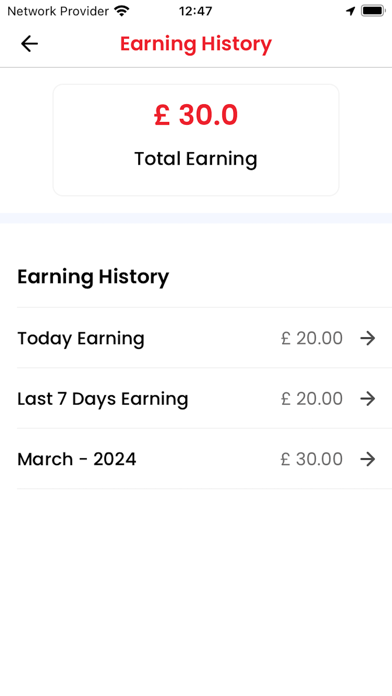
Task: Tap the Total Earning label text
Action: point(196,159)
